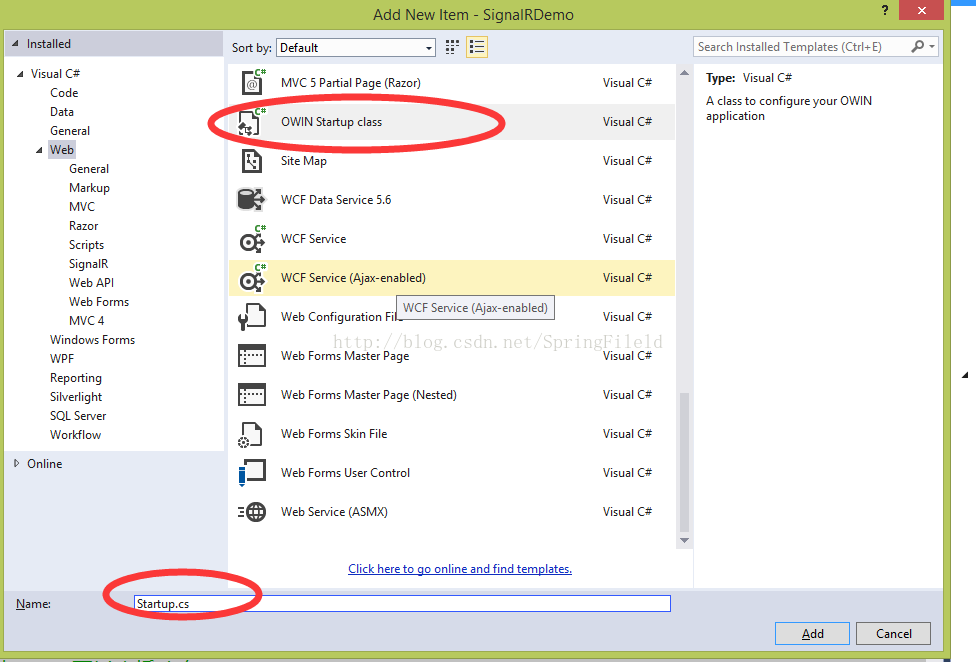The width and height of the screenshot is (976, 662).
Task: Select the Web Service (ASMX) row
Action: pyautogui.click(x=453, y=511)
